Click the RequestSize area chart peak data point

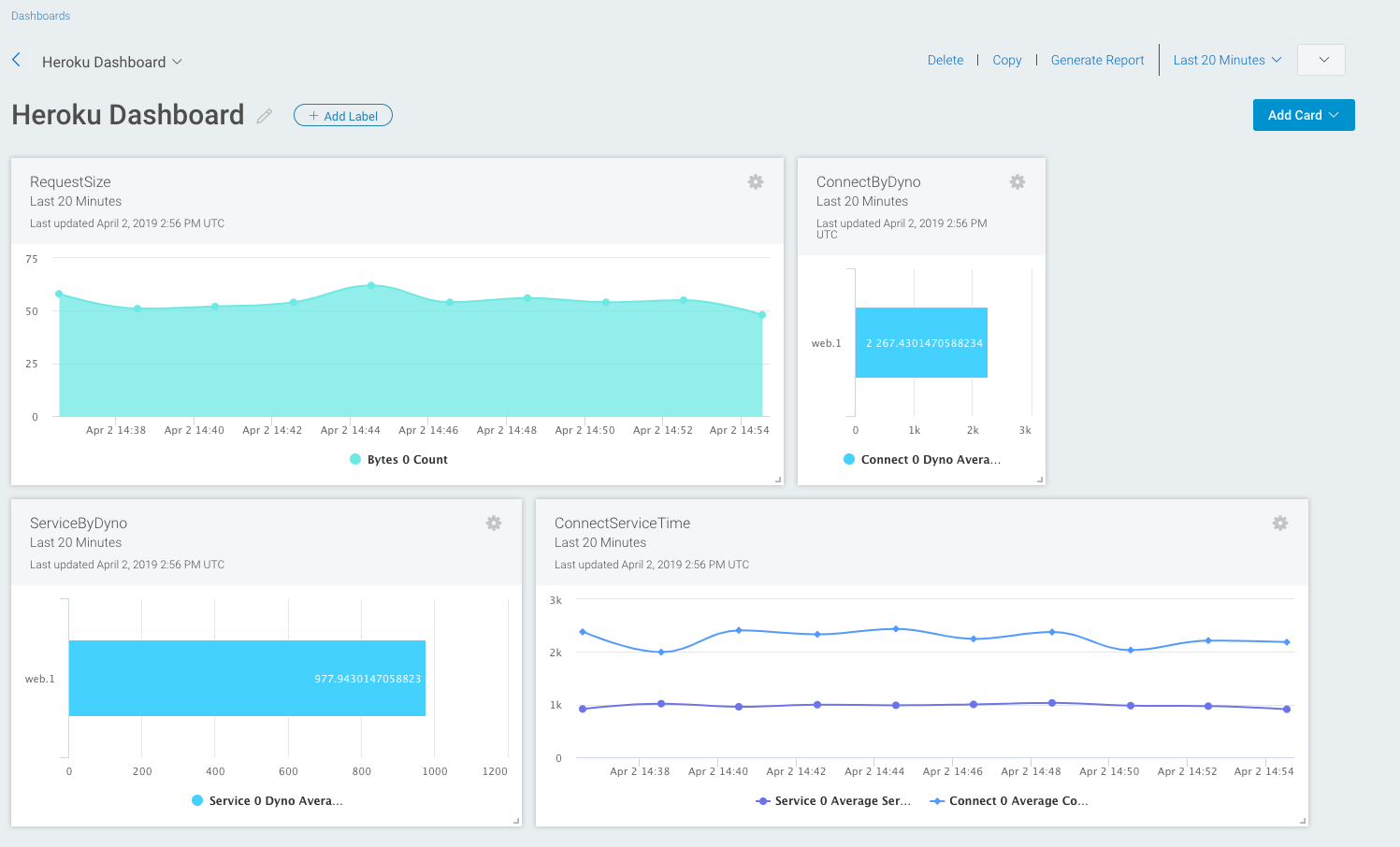(371, 285)
